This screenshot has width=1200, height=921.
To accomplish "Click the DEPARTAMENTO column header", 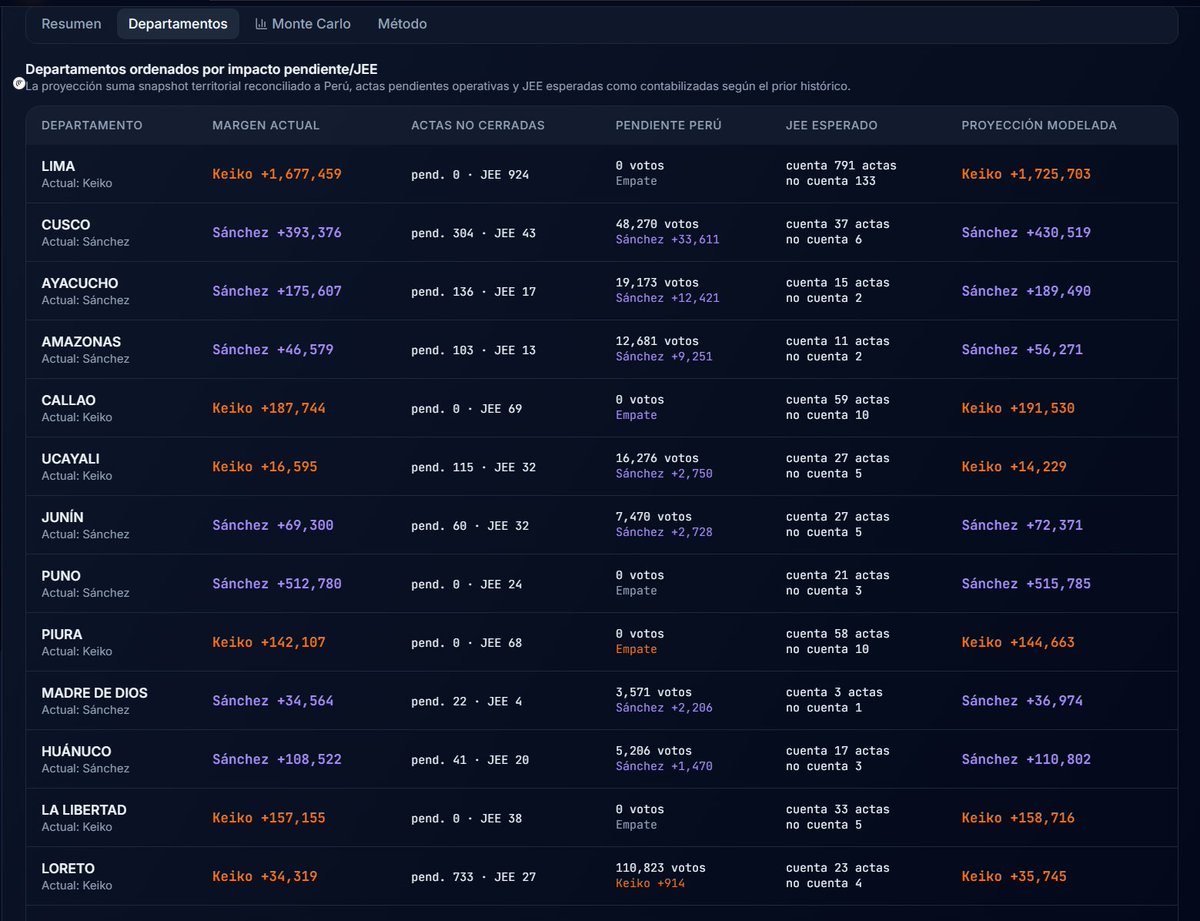I will coord(92,125).
